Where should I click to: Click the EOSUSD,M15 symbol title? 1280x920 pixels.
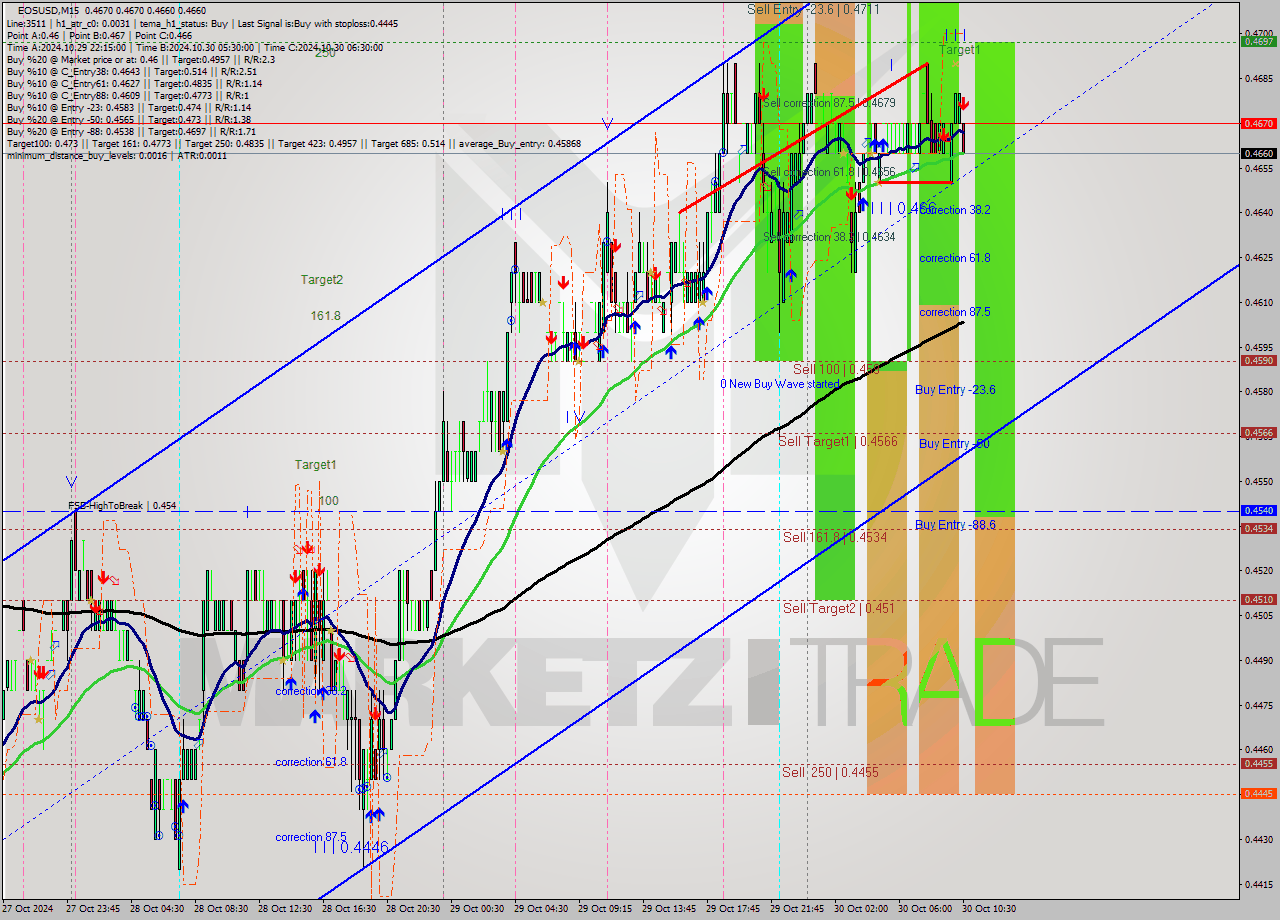(49, 10)
